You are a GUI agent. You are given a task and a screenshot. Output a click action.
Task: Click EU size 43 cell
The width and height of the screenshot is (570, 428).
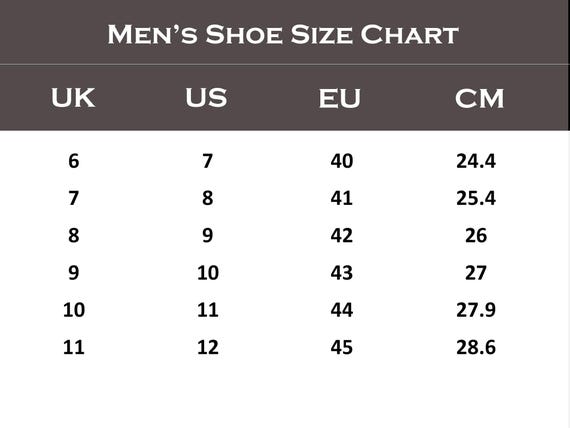coord(341,273)
